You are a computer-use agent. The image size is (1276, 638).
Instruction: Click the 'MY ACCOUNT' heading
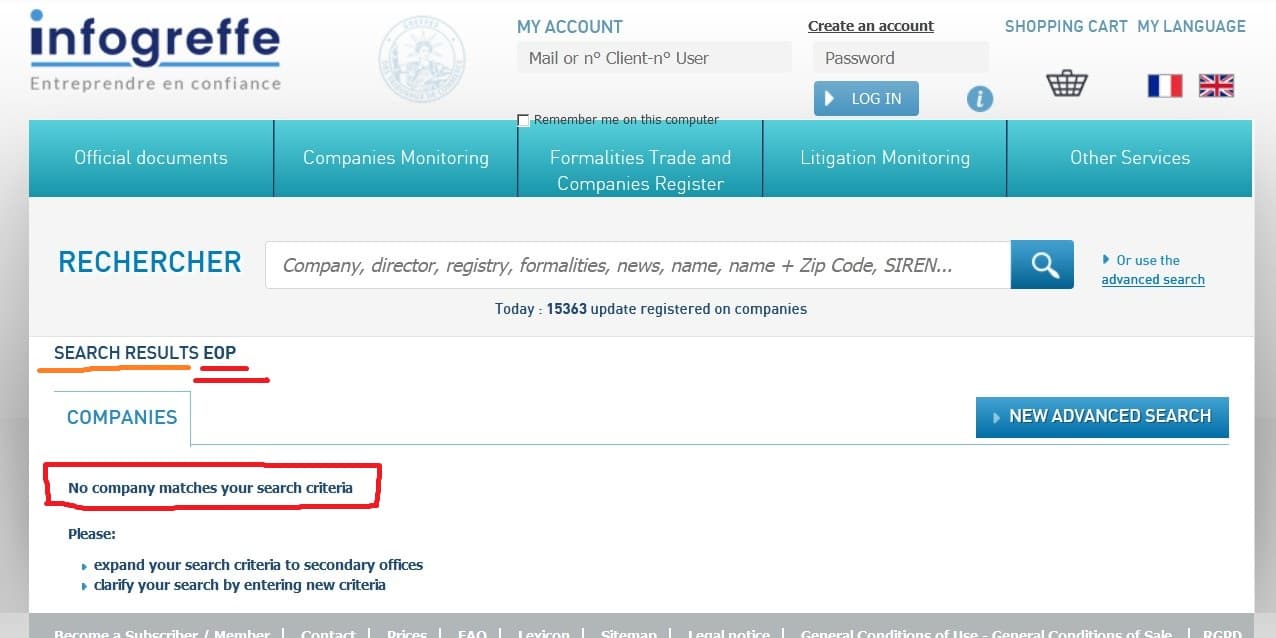click(570, 27)
